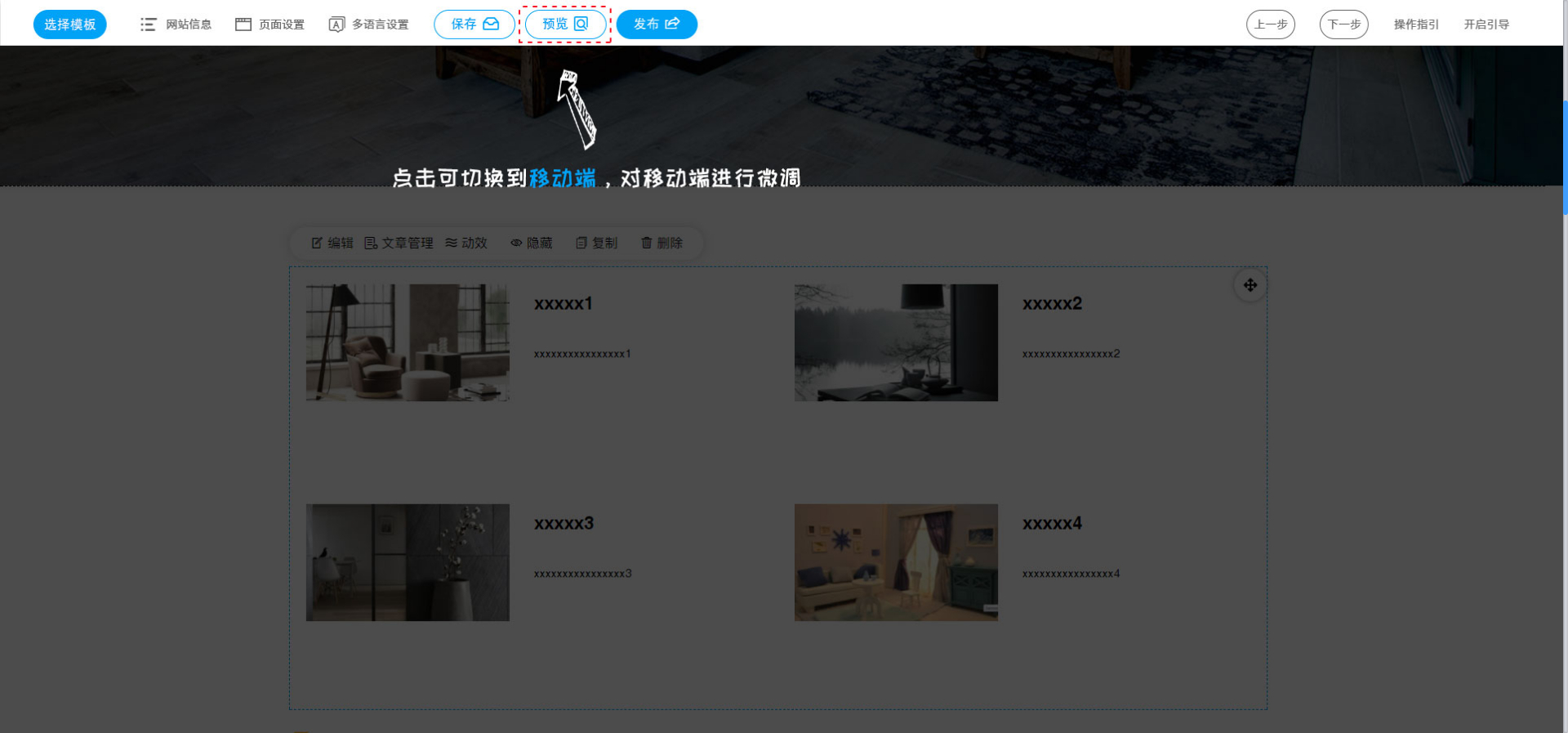Viewport: 1568px width, 733px height.
Task: Open 页面设置 page settings
Action: pos(270,25)
